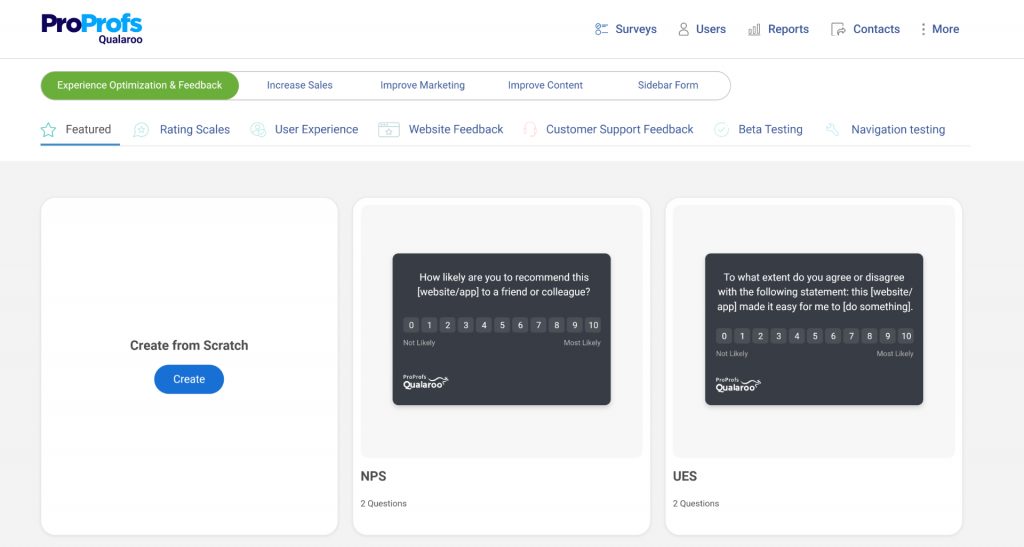Open the Website Feedback tab
The height and width of the screenshot is (547, 1024).
pyautogui.click(x=441, y=130)
